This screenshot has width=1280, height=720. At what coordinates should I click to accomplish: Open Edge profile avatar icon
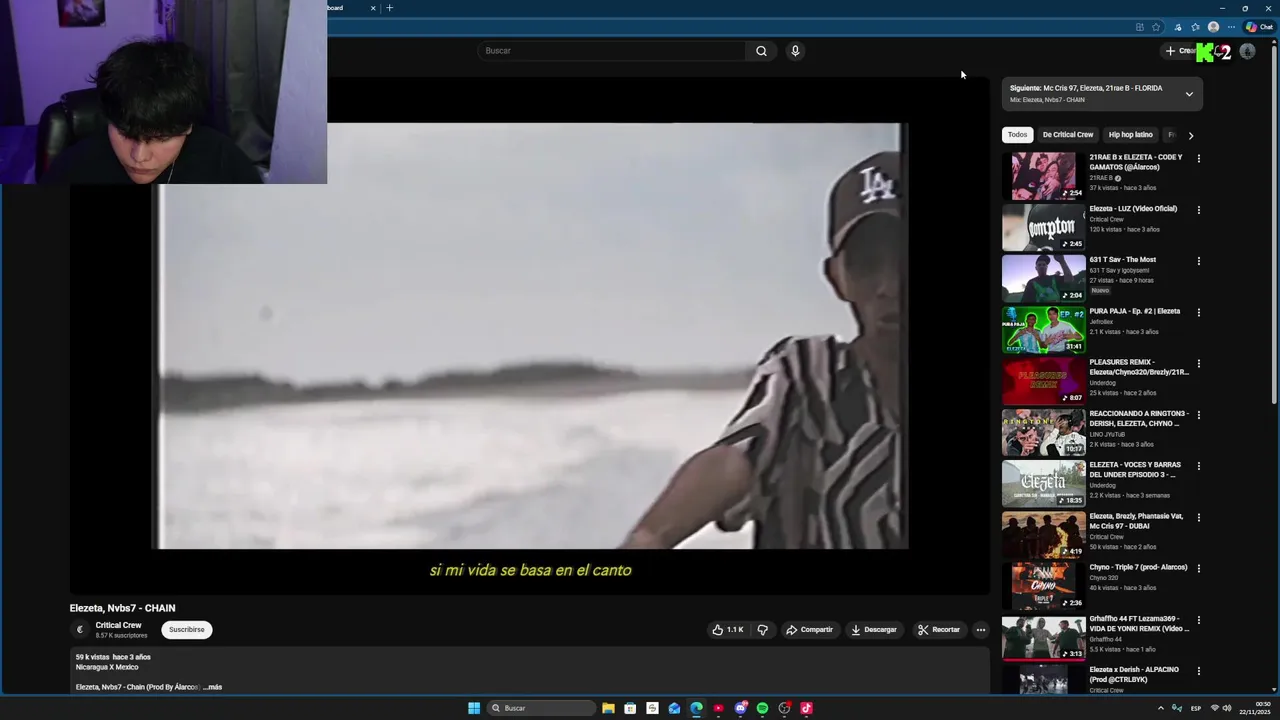1213,27
